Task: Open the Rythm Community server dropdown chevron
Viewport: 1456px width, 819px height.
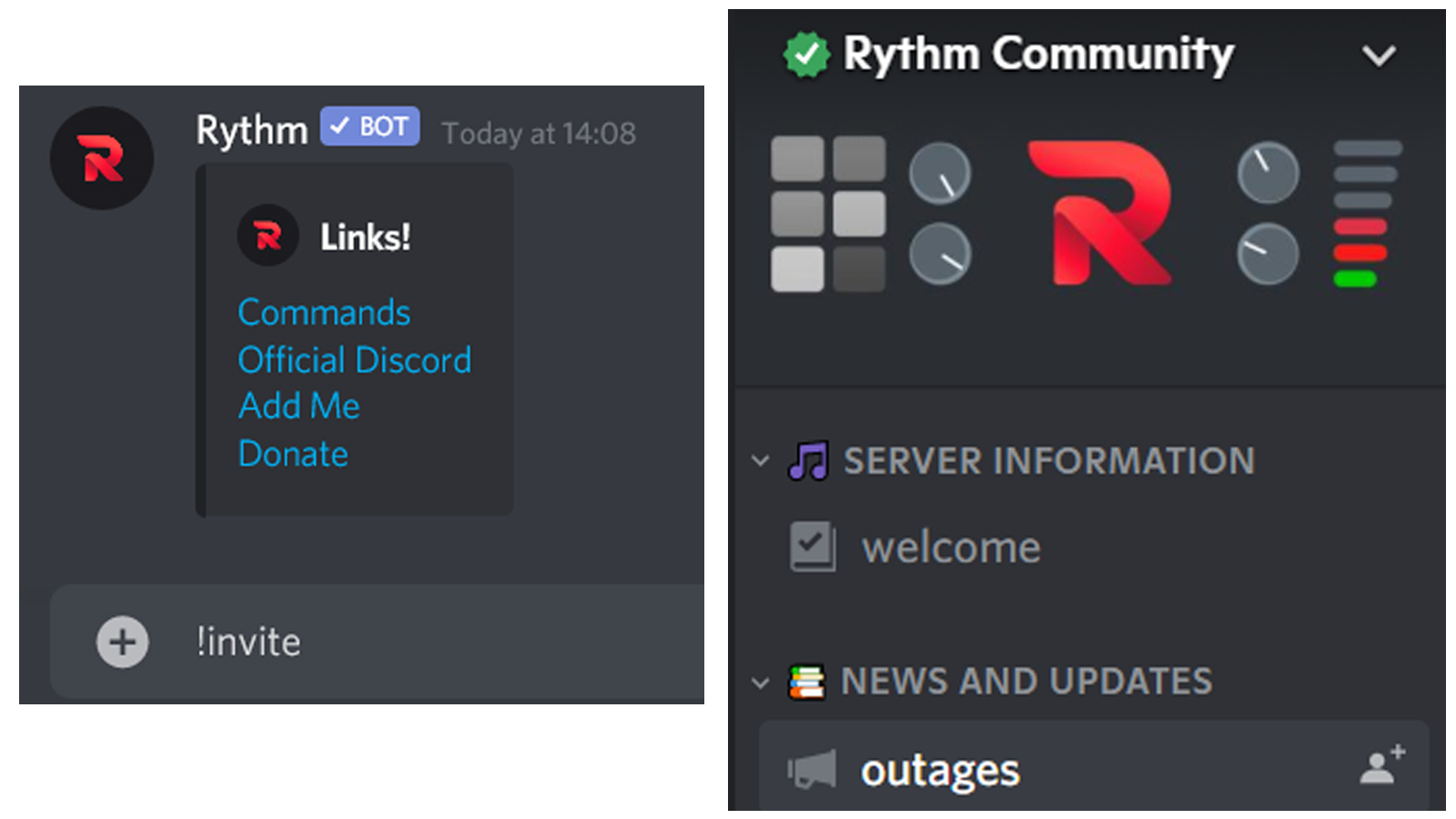Action: point(1379,56)
